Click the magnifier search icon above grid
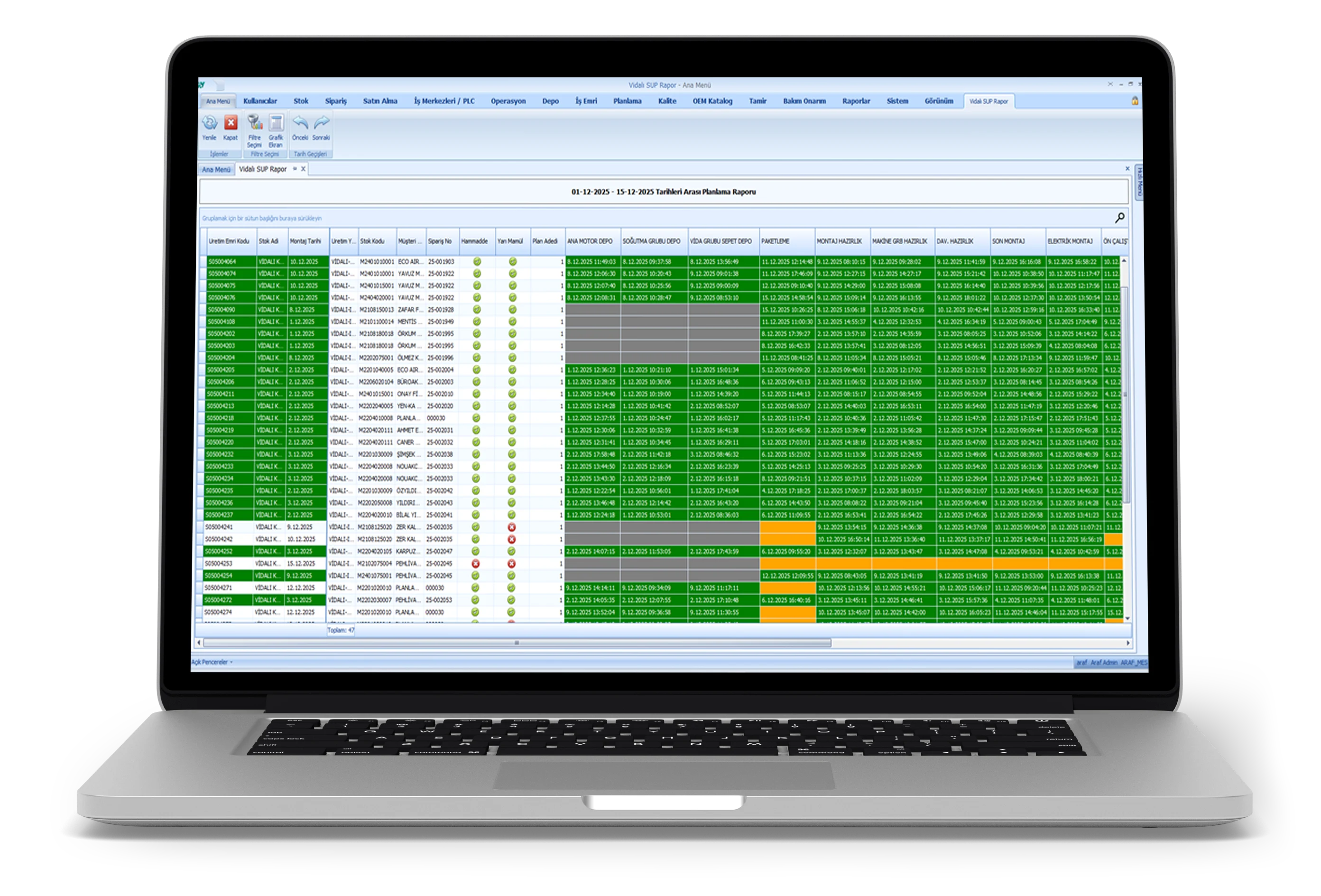1321x896 pixels. click(1119, 218)
